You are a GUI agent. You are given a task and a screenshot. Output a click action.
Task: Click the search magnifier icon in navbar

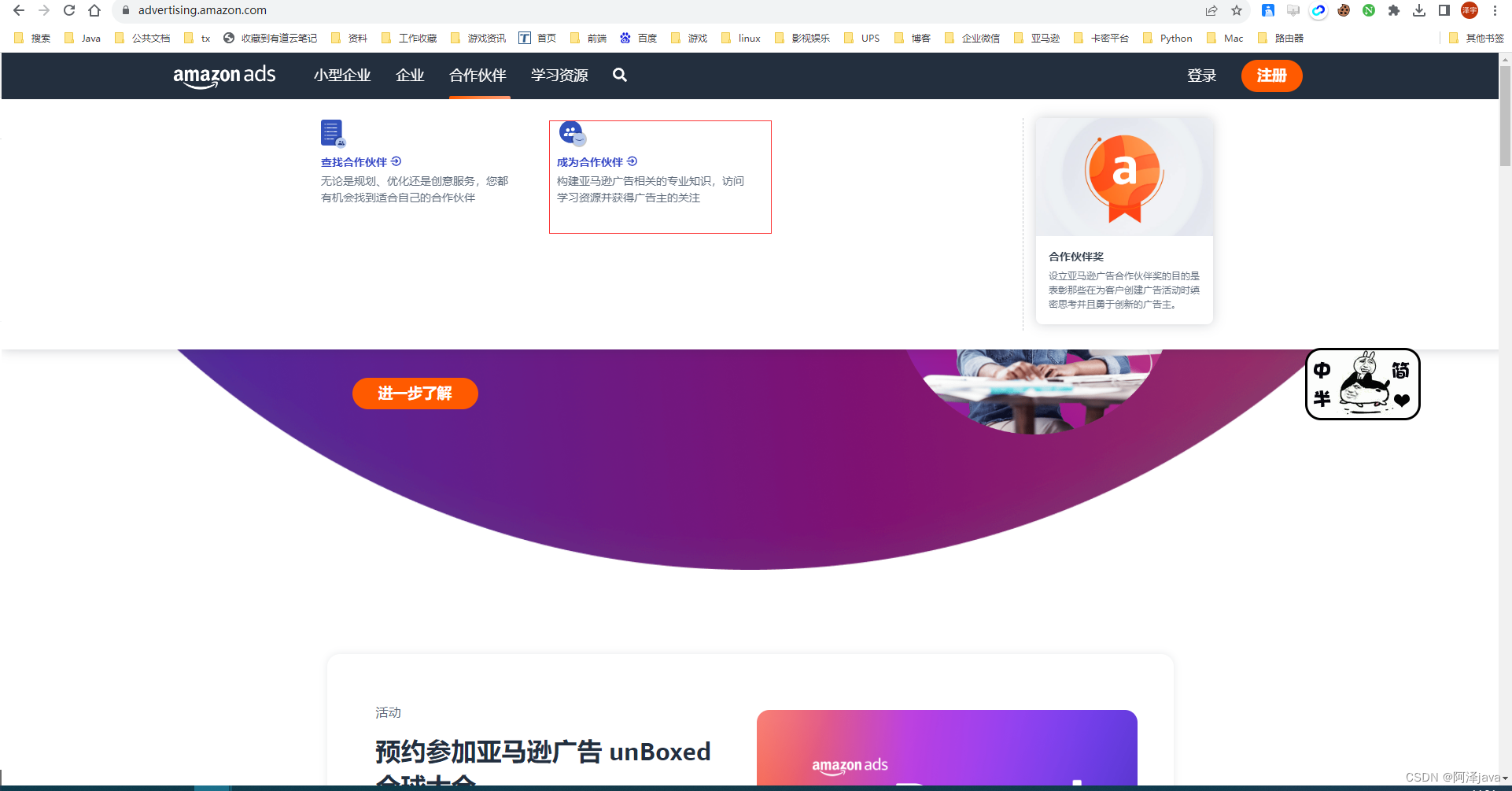coord(620,75)
